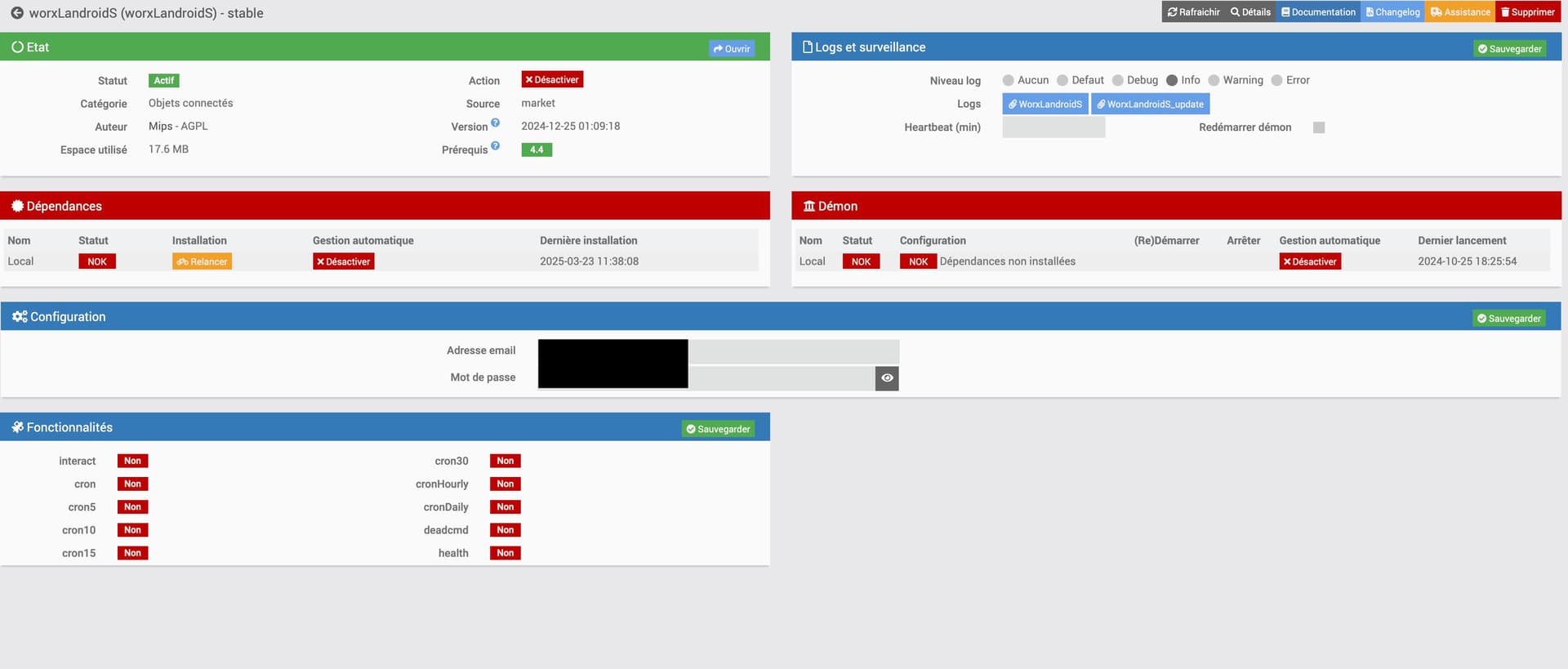The image size is (1568, 669).
Task: Open the WorxLandroidS_update log
Action: [x=1150, y=104]
